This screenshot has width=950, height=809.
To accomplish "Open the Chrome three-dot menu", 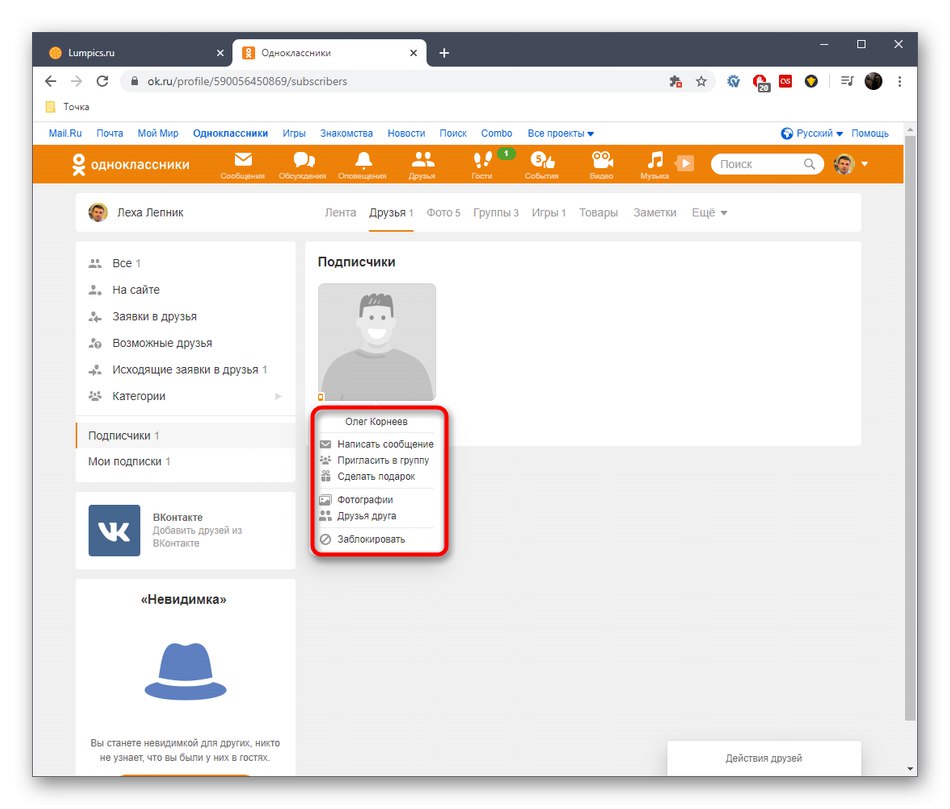I will coord(900,81).
